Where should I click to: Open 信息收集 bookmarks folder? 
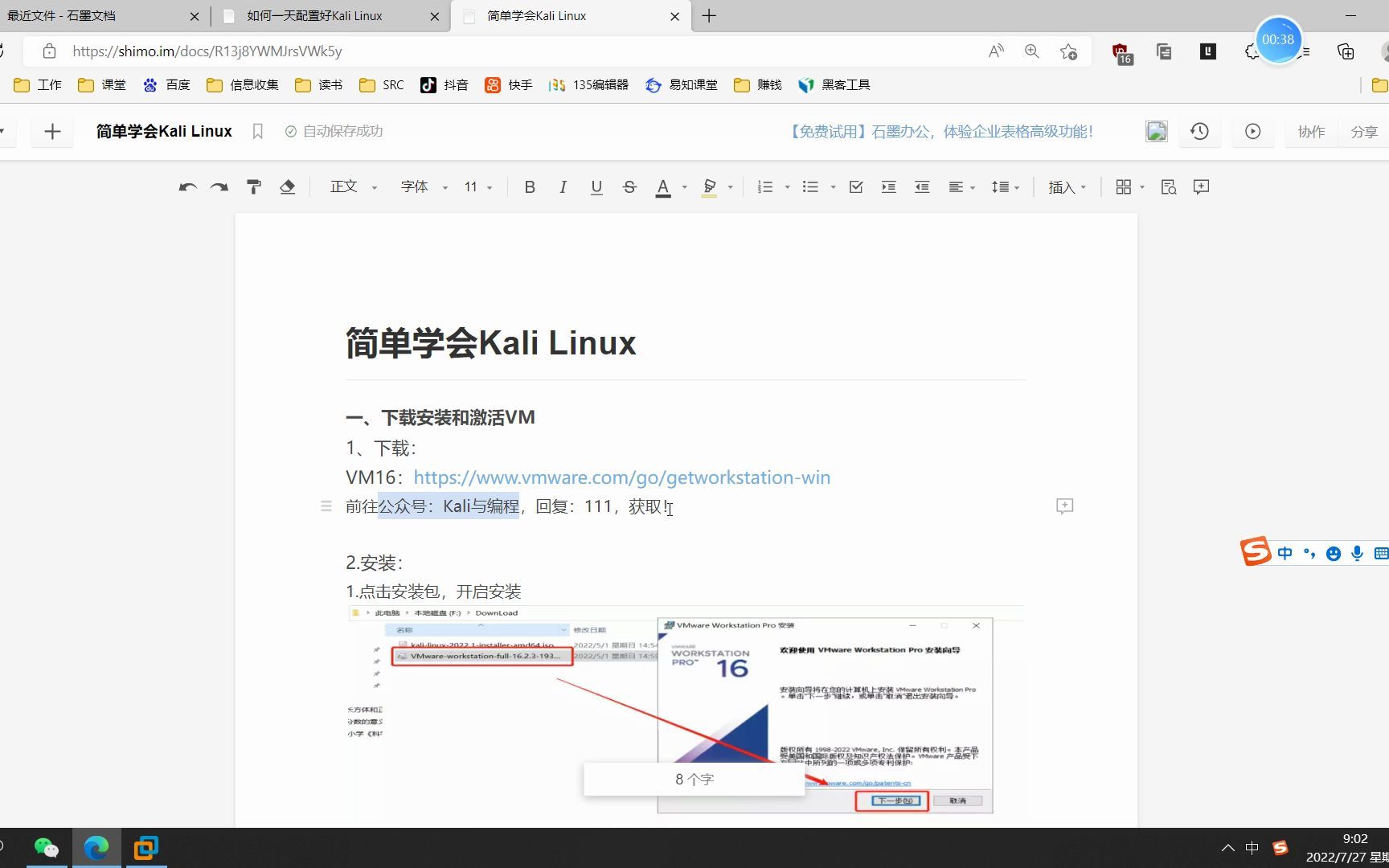point(242,85)
